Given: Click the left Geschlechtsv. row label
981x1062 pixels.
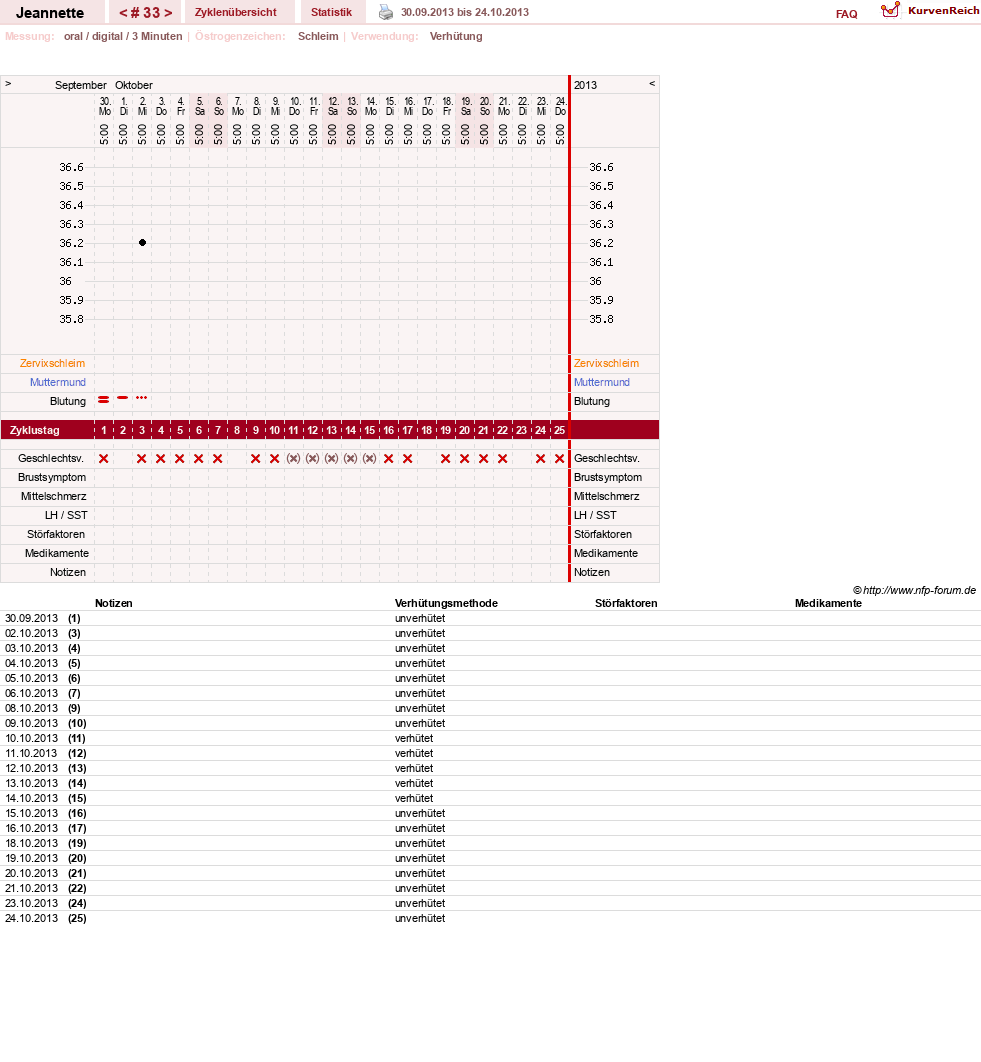Looking at the screenshot, I should 51,459.
